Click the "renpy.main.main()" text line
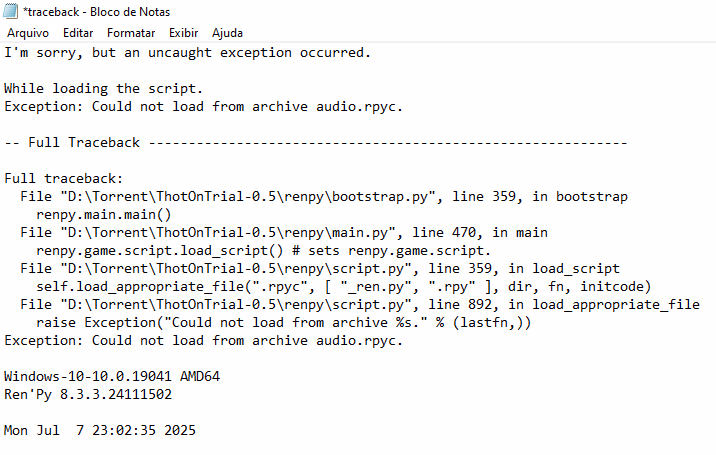Viewport: 716px width, 455px height. pos(104,215)
